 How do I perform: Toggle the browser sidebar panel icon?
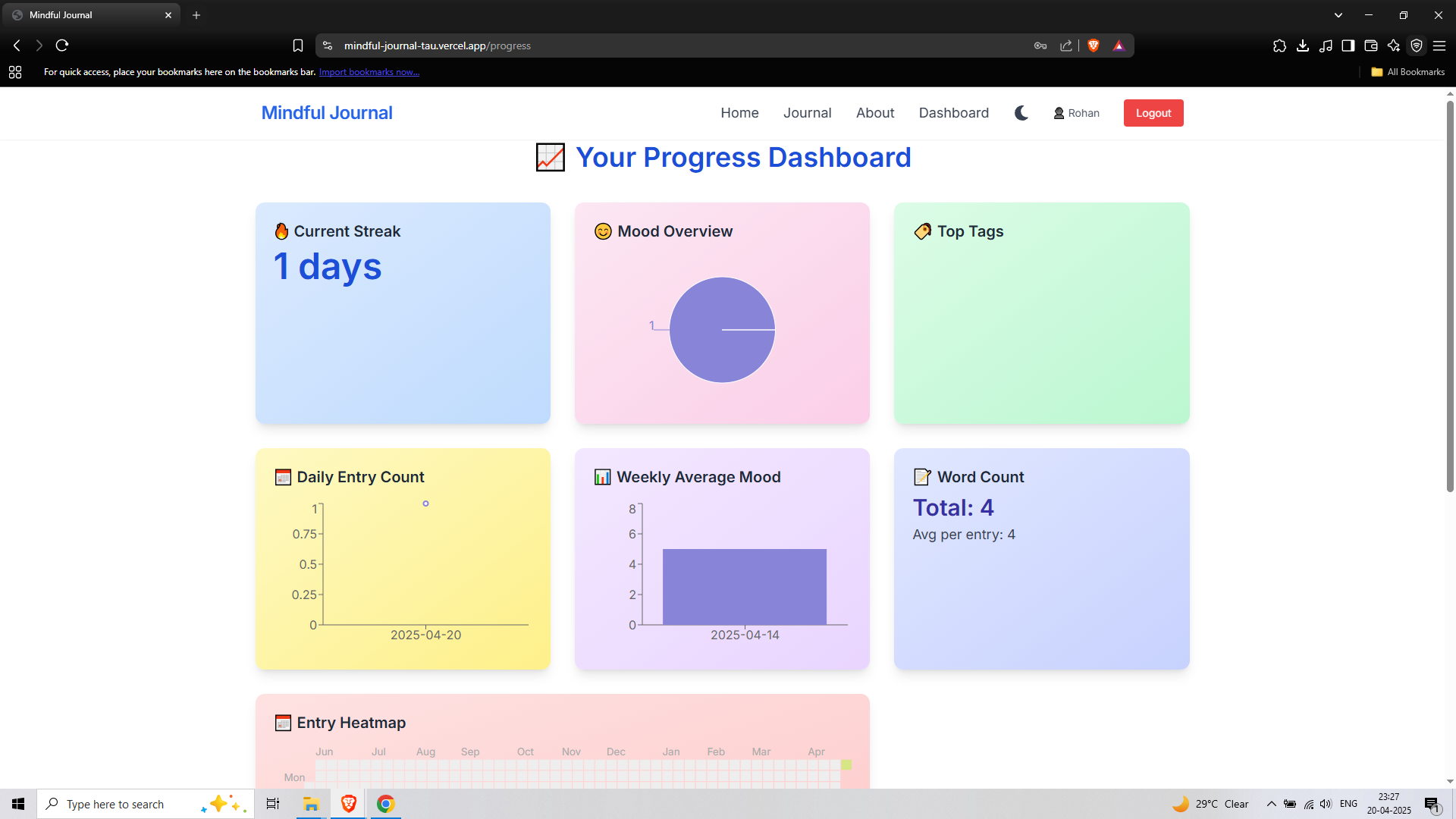(1348, 45)
